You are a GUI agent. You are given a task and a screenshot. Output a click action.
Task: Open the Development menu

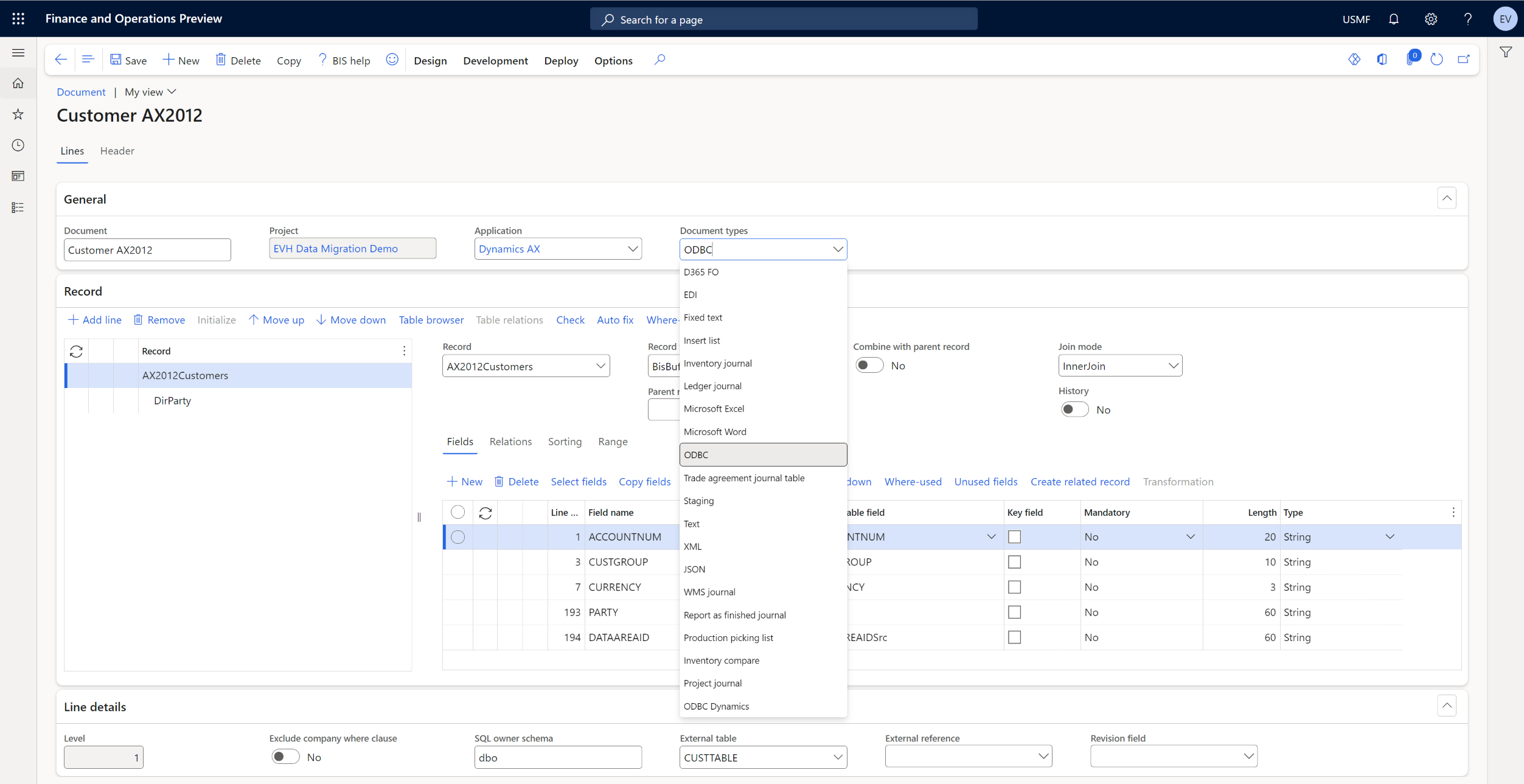495,60
